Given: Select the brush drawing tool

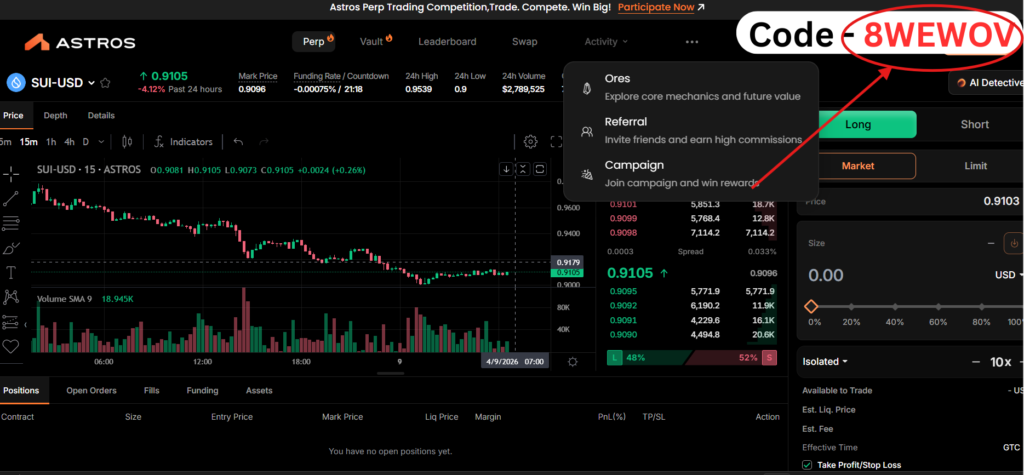Looking at the screenshot, I should tap(11, 248).
